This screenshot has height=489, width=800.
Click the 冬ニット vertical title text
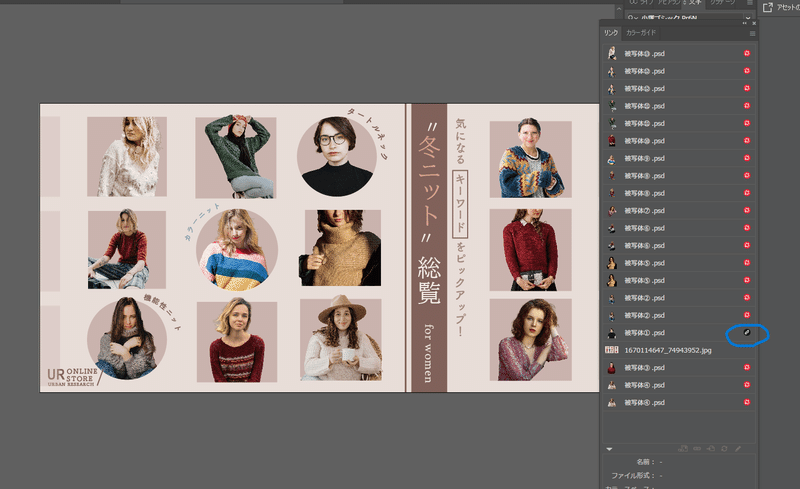coord(429,183)
